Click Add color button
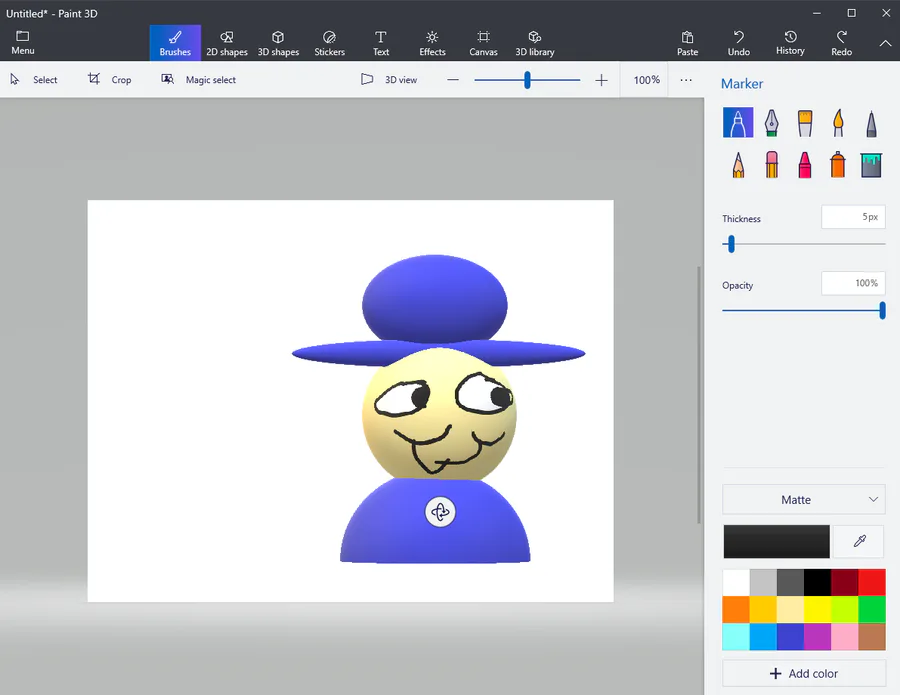The width and height of the screenshot is (900, 695). coord(804,673)
